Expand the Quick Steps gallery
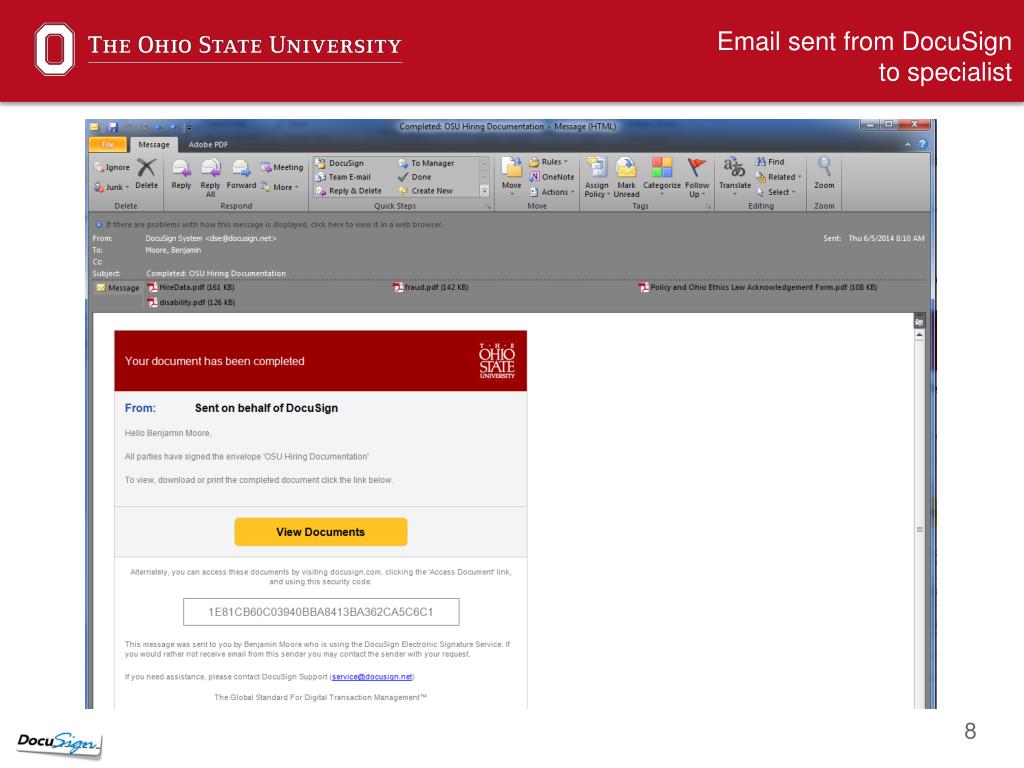 [485, 191]
